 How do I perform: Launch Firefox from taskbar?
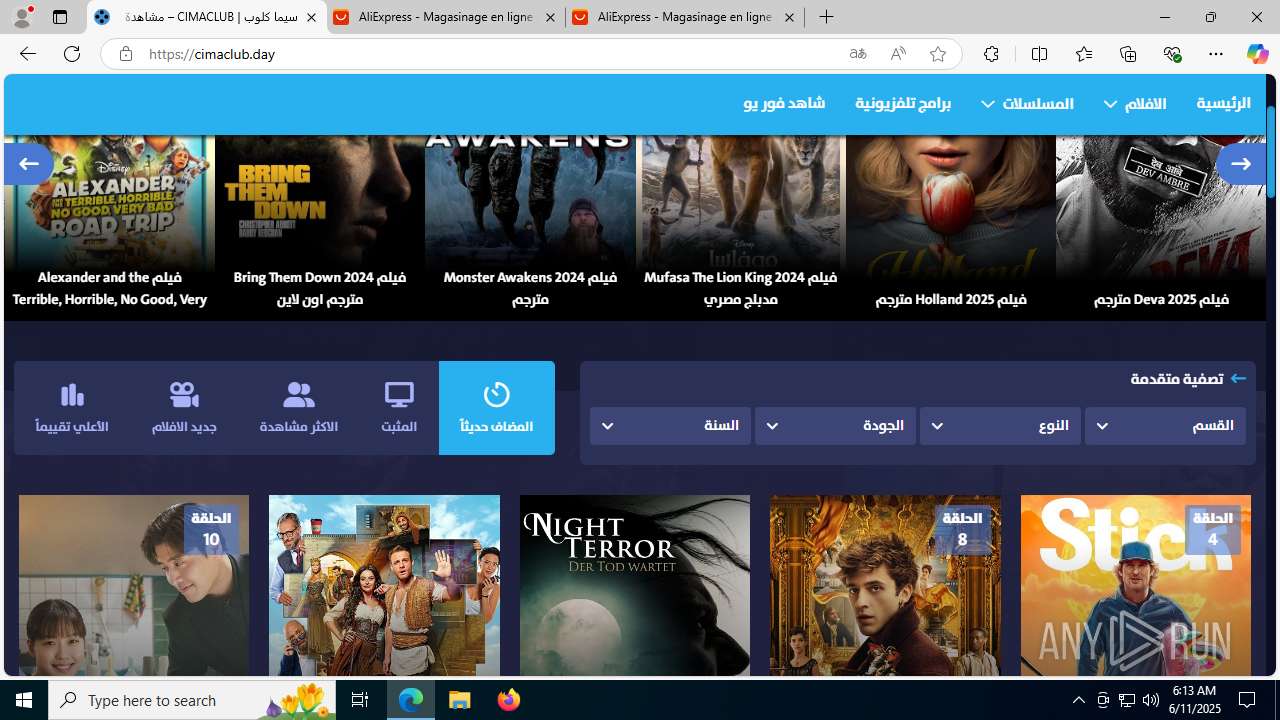(x=509, y=700)
